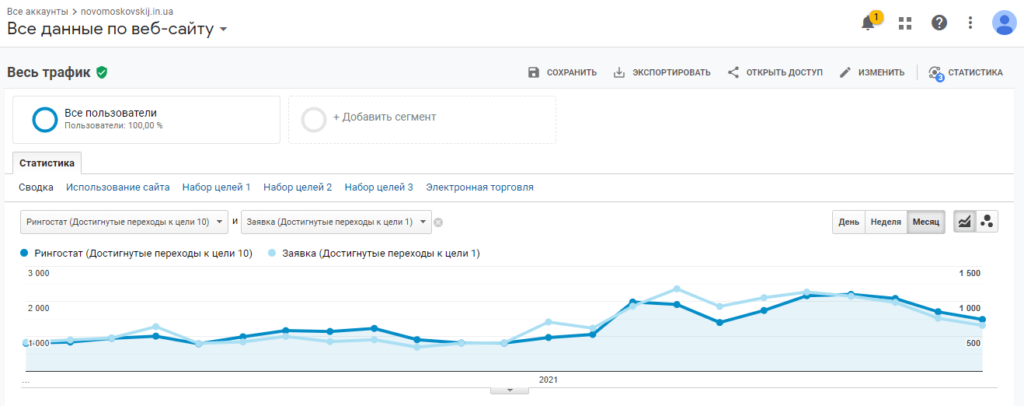The image size is (1024, 406).
Task: Select the Статистика tab
Action: click(46, 163)
